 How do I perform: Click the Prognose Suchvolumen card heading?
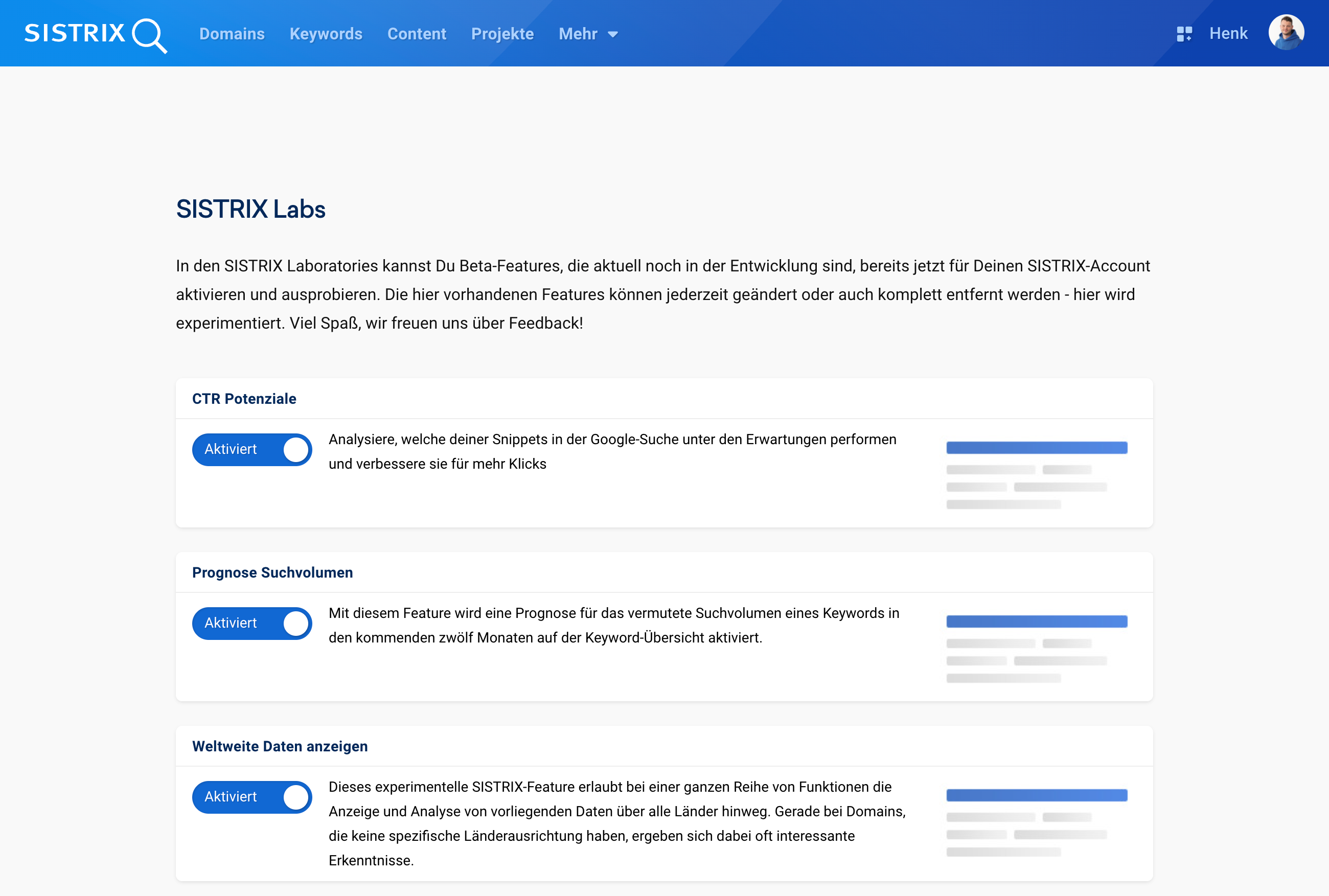pyautogui.click(x=272, y=572)
